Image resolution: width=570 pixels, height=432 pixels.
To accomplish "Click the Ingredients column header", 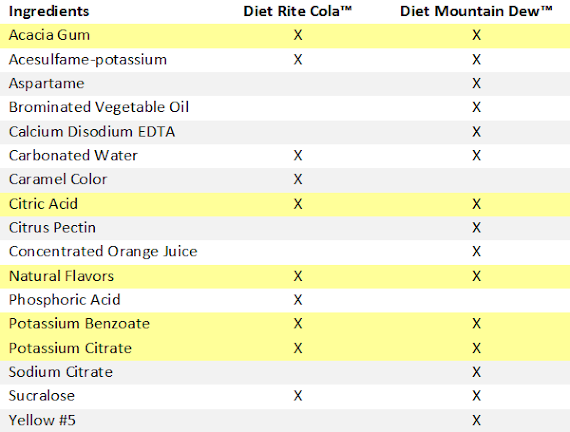I will (49, 11).
